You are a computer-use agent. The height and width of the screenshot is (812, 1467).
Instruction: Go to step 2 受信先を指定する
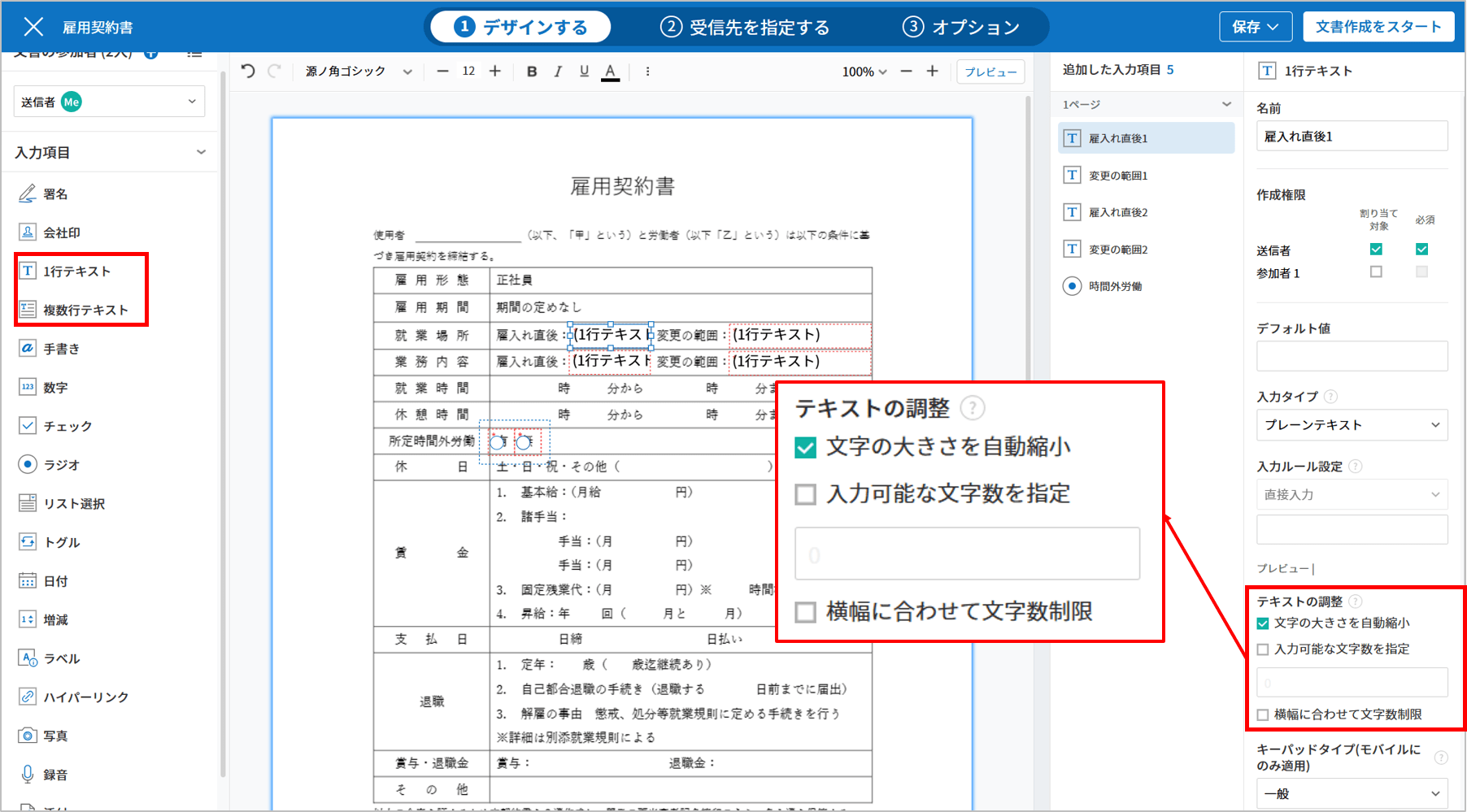pyautogui.click(x=745, y=27)
